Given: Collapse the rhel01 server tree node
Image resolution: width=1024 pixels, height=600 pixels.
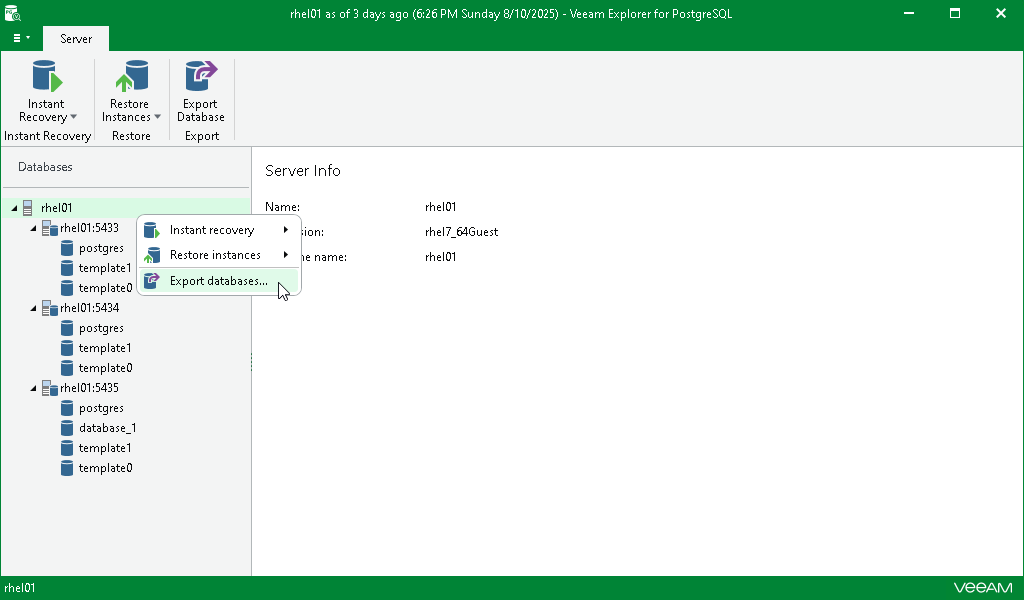Looking at the screenshot, I should [x=14, y=208].
